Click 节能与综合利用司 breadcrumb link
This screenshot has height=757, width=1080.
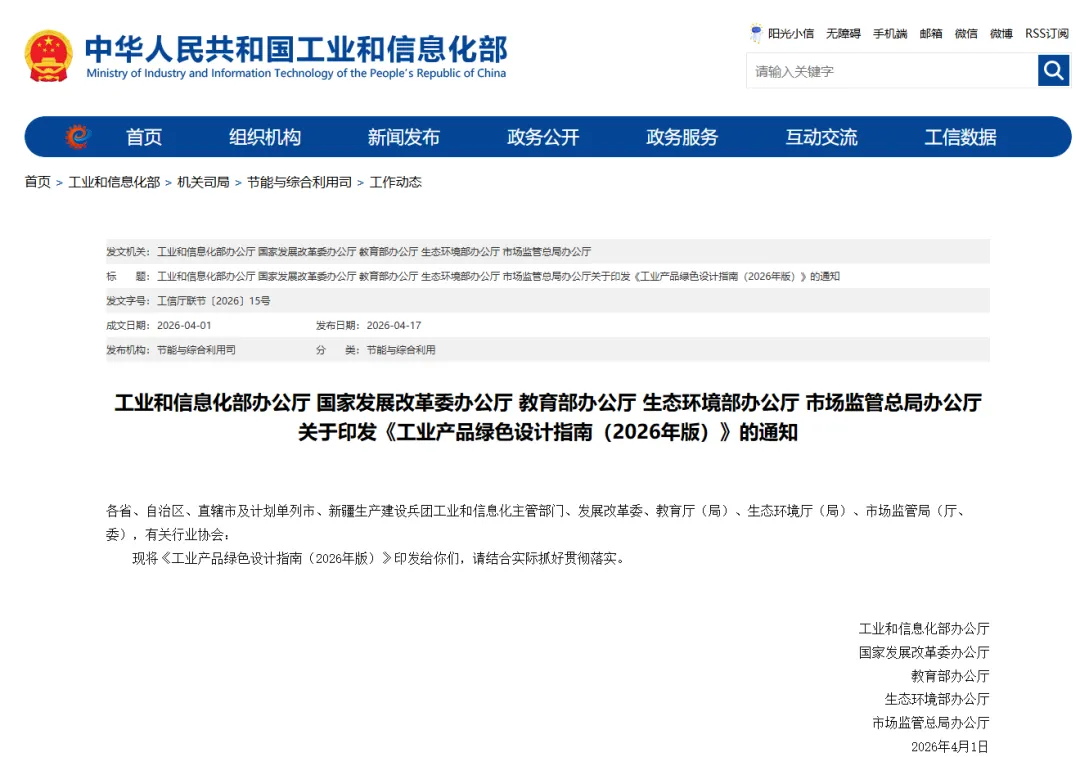[x=300, y=182]
